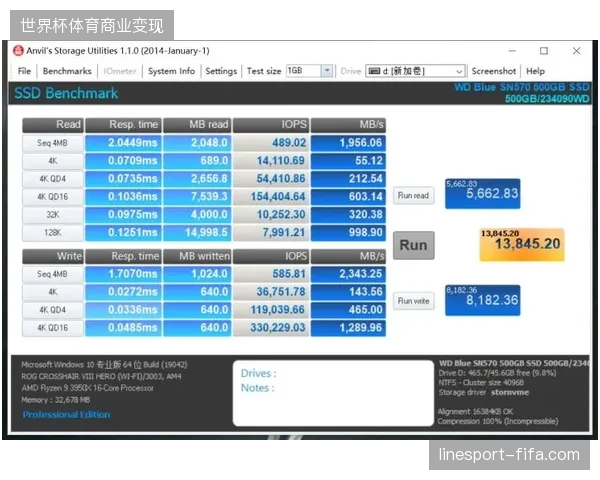Open the File menu
The width and height of the screenshot is (600, 480).
tap(24, 71)
